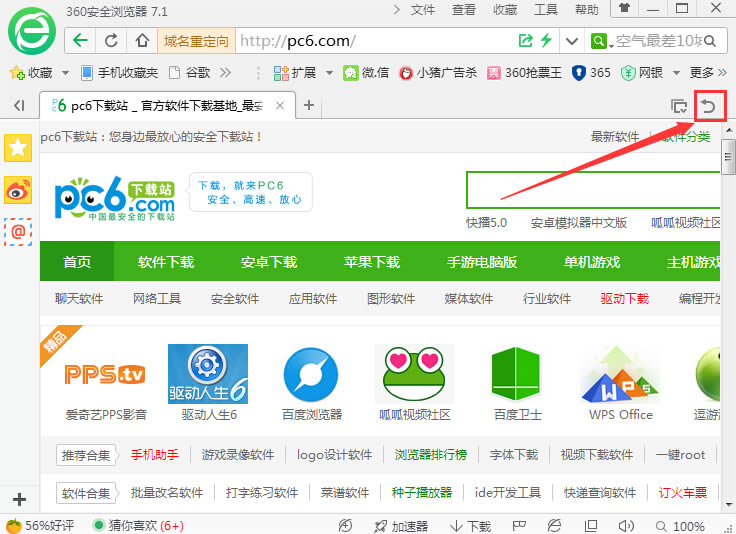Open the skin shirt icon
736x534 pixels.
pos(624,8)
